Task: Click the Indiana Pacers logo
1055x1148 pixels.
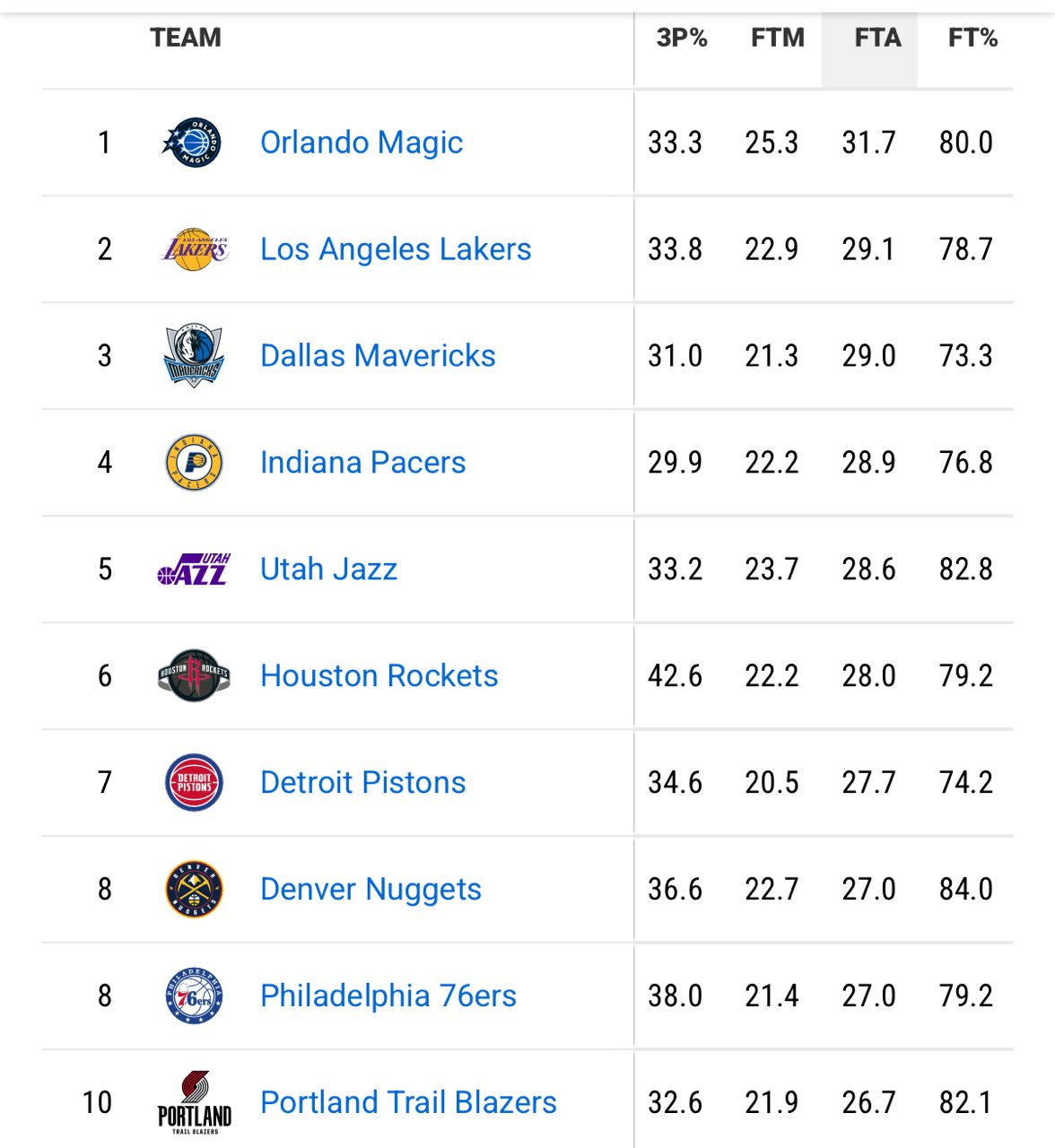Action: [x=194, y=463]
